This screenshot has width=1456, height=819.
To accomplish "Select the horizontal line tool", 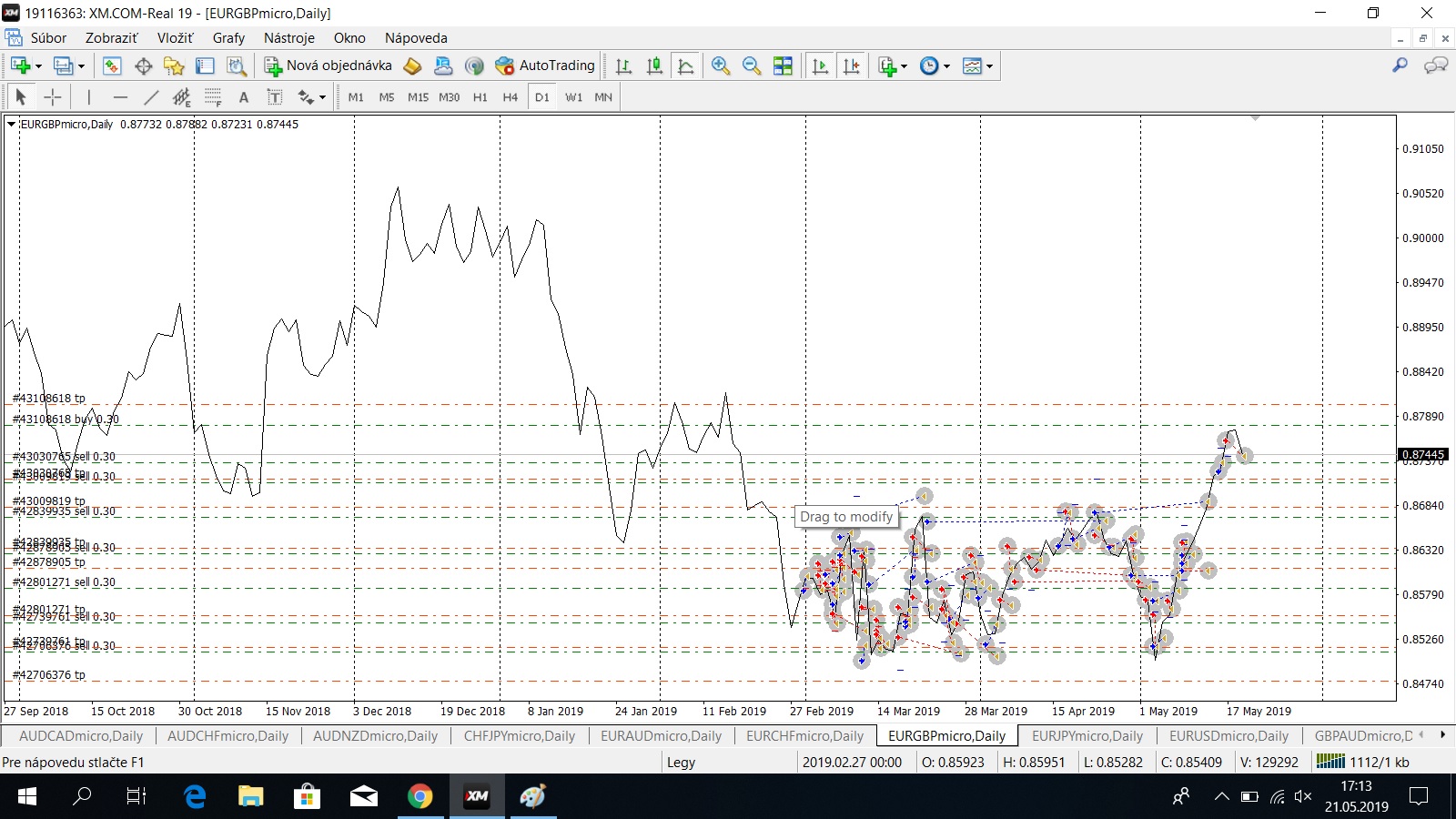I will tap(120, 97).
